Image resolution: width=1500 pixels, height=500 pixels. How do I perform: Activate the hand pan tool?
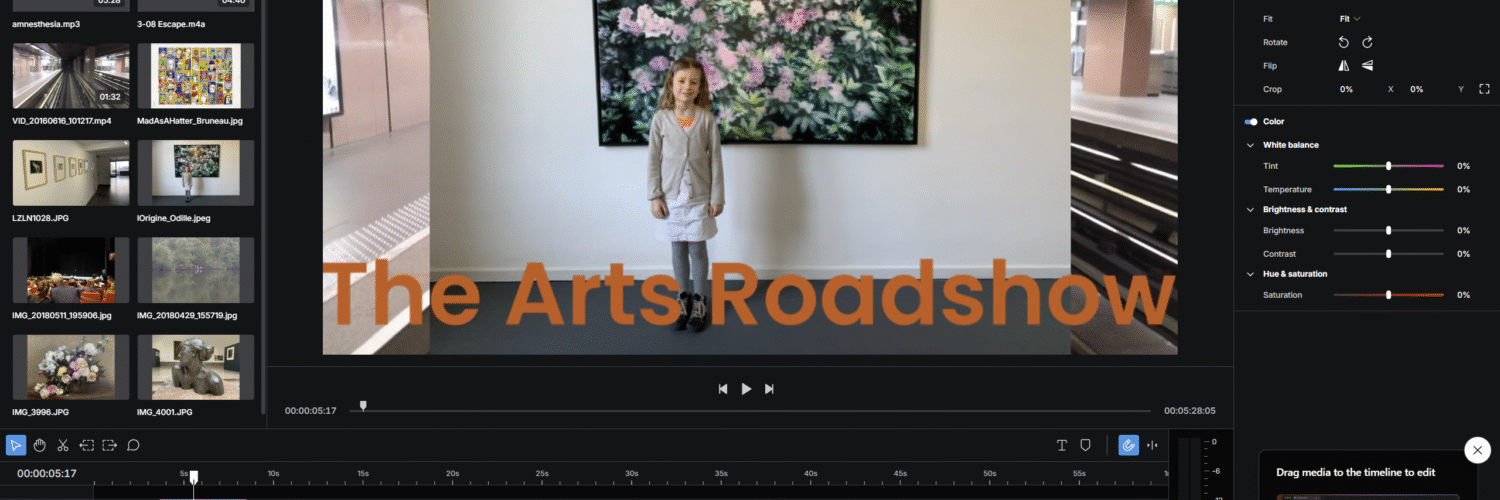(x=40, y=445)
